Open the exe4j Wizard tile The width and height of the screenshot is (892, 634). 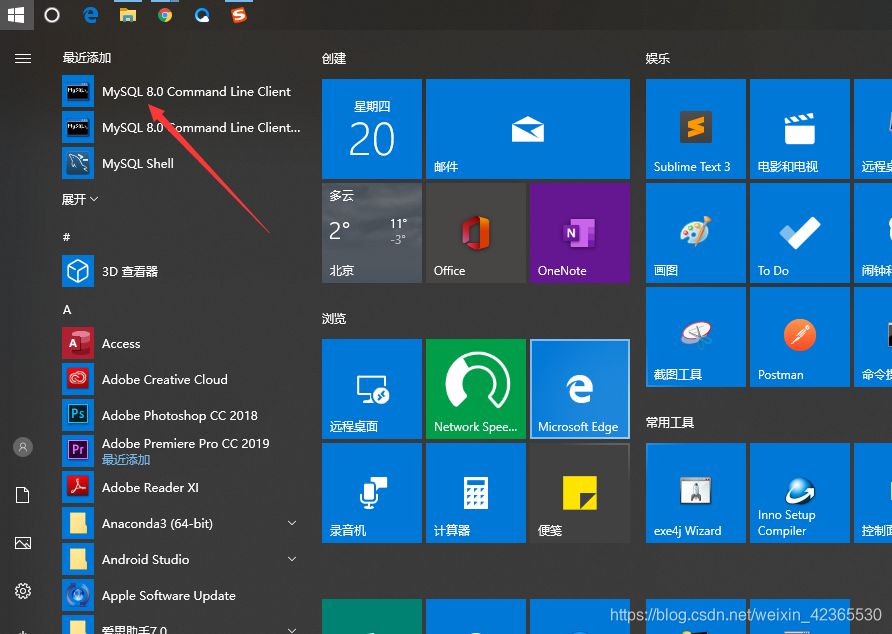tap(696, 493)
